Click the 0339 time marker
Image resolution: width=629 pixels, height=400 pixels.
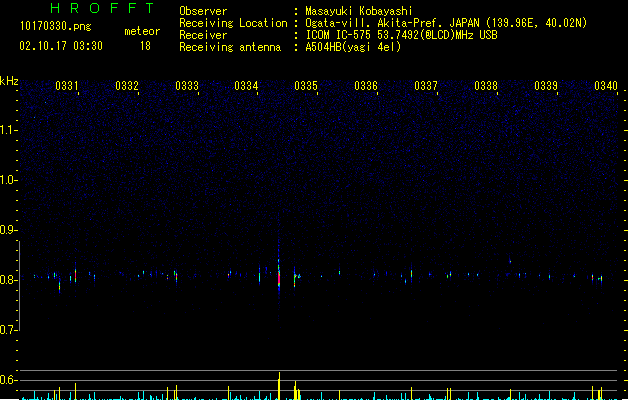tap(546, 86)
